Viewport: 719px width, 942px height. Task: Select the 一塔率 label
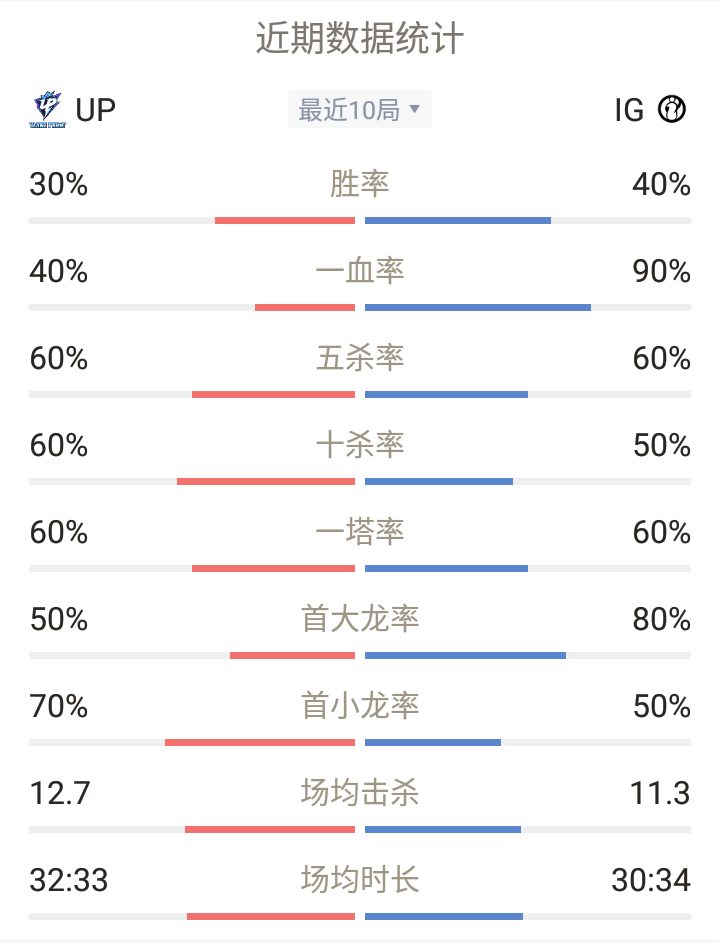[360, 532]
